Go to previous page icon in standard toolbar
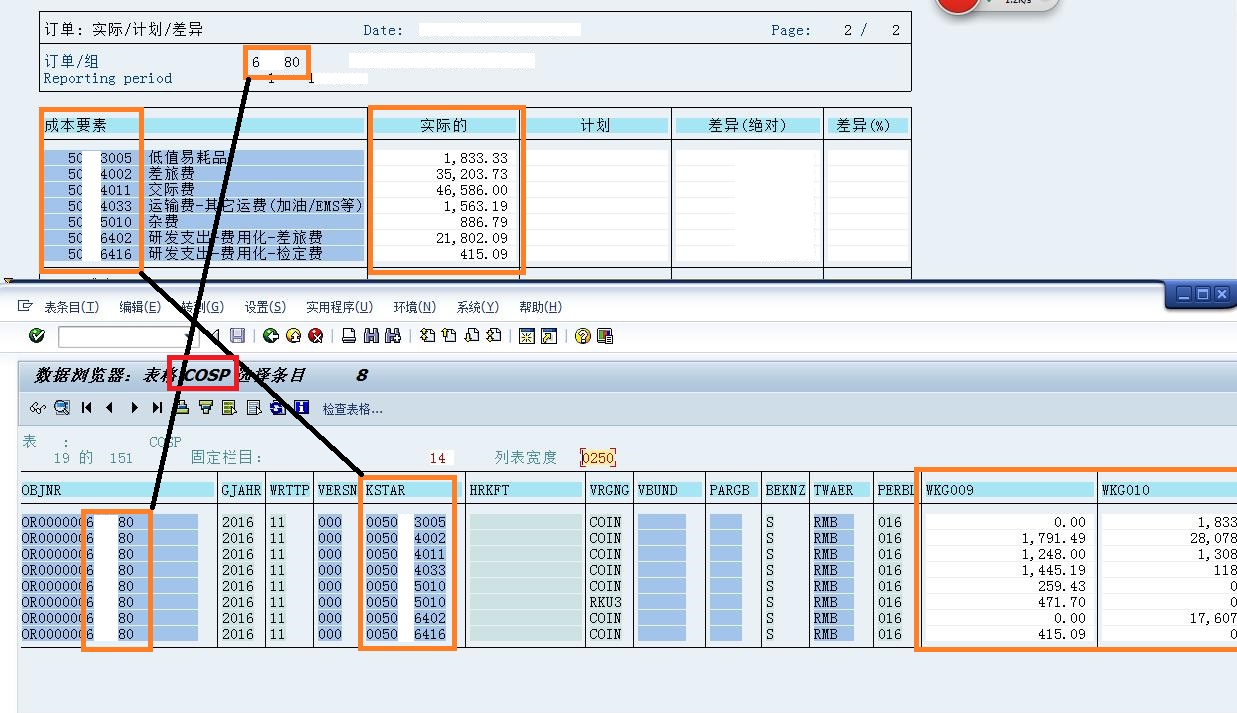 [x=449, y=336]
